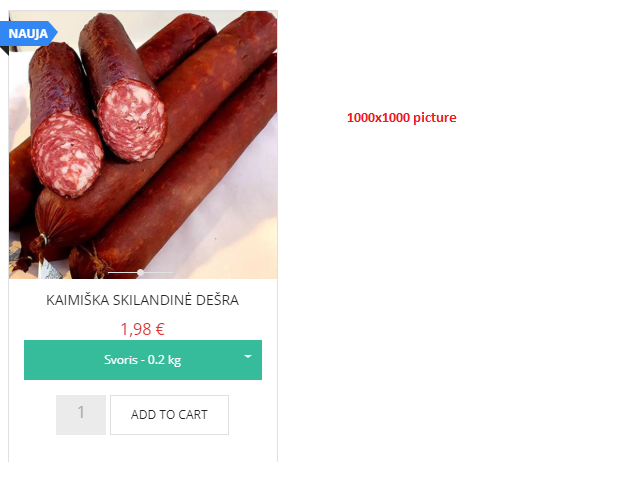The height and width of the screenshot is (477, 624).
Task: Open the Svoris - 0.2 kg weight selector
Action: click(143, 360)
